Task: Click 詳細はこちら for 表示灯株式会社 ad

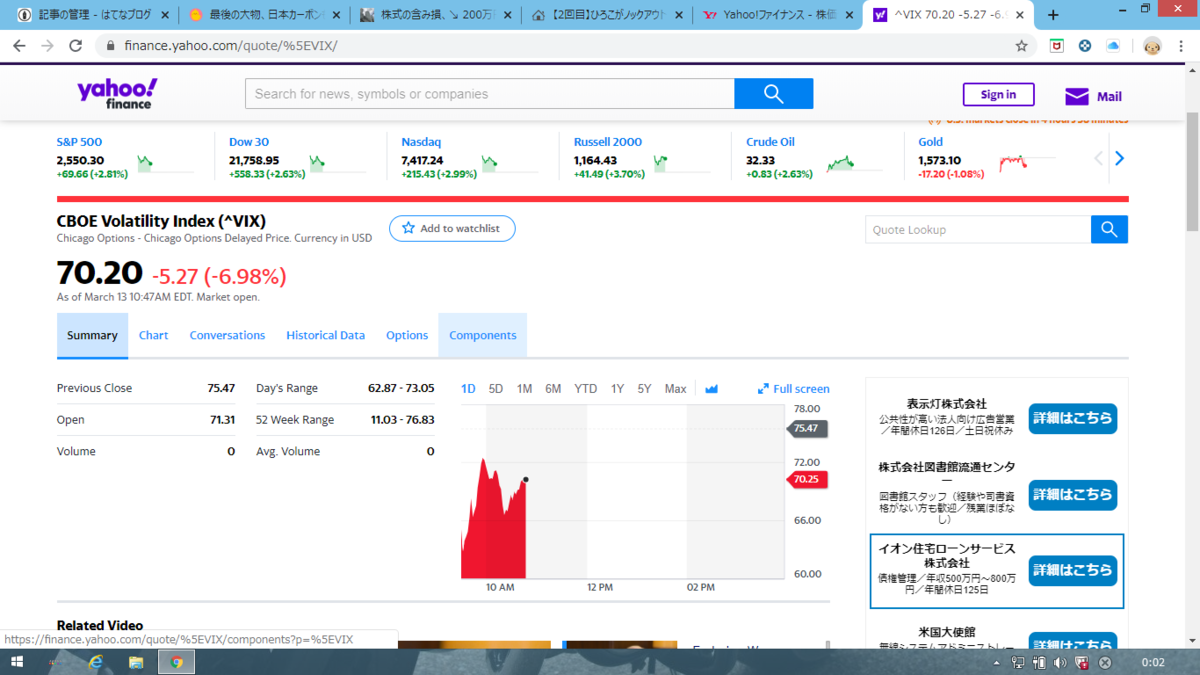Action: (x=1073, y=418)
